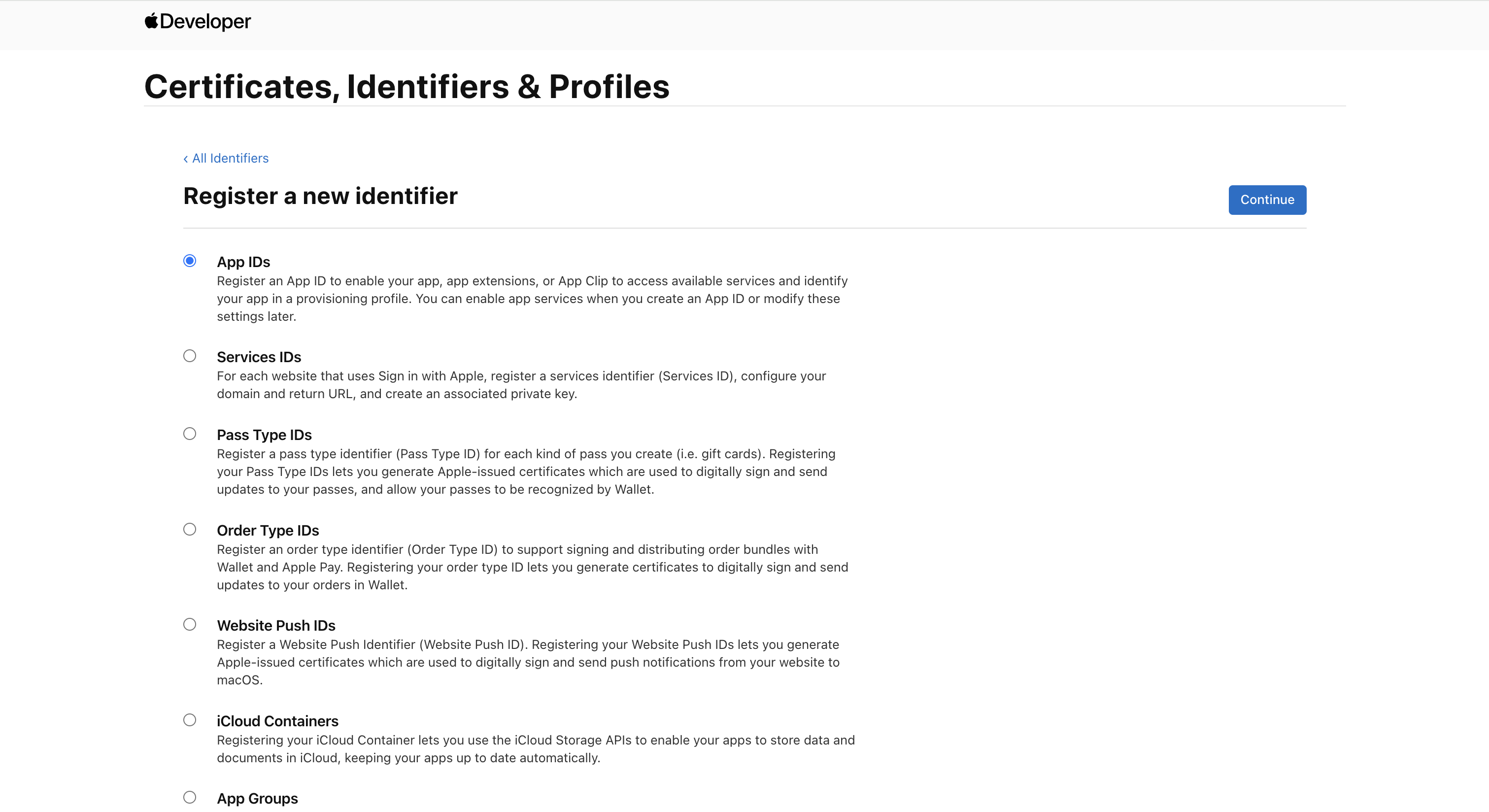Pick the Order Type IDs radio button
Screen dimensions: 1489x812
pos(190,529)
